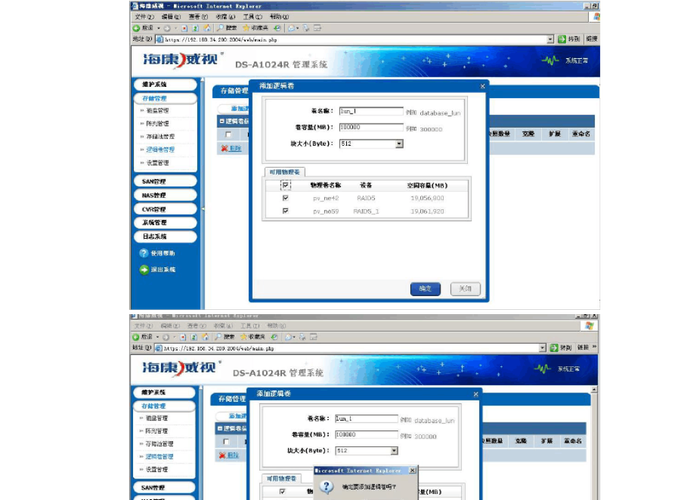Click the question mark icon in confirmation popup
This screenshot has height=500, width=675.
pyautogui.click(x=328, y=487)
